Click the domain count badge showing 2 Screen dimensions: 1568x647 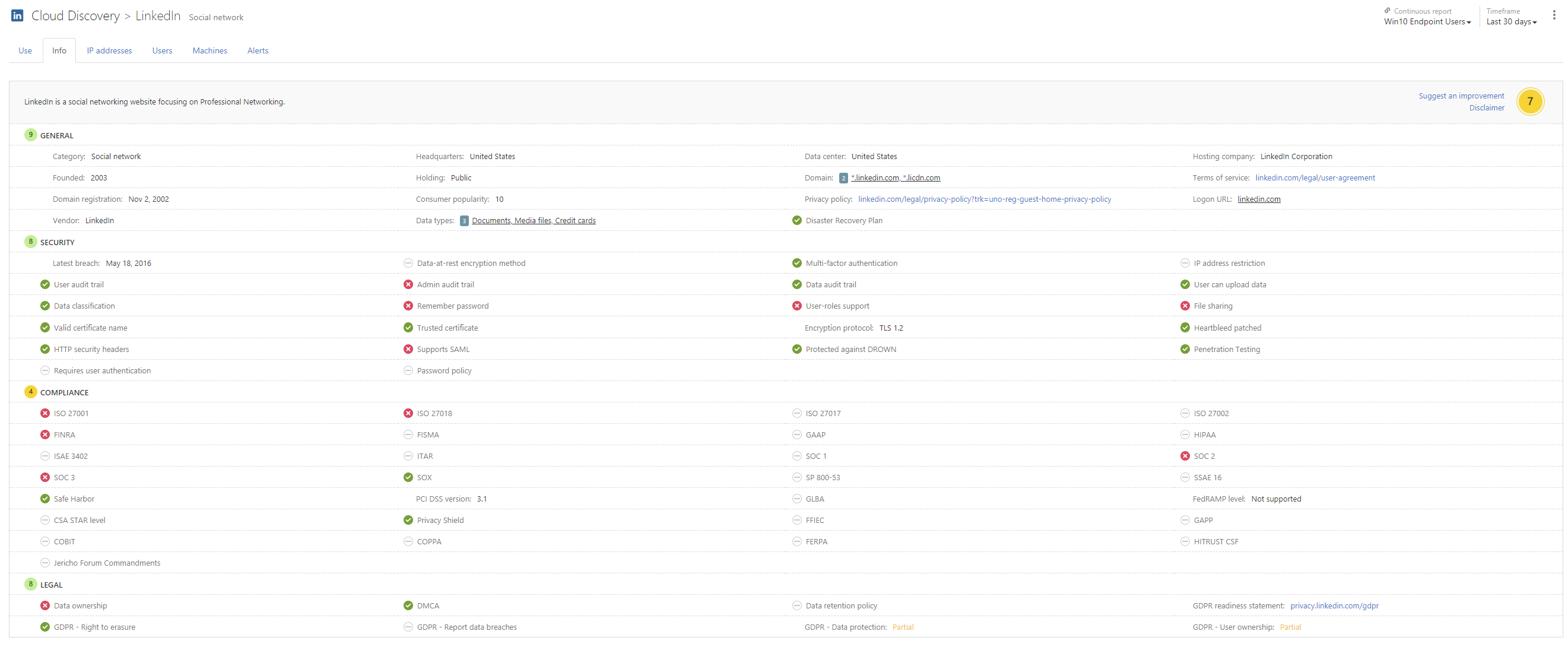[843, 178]
